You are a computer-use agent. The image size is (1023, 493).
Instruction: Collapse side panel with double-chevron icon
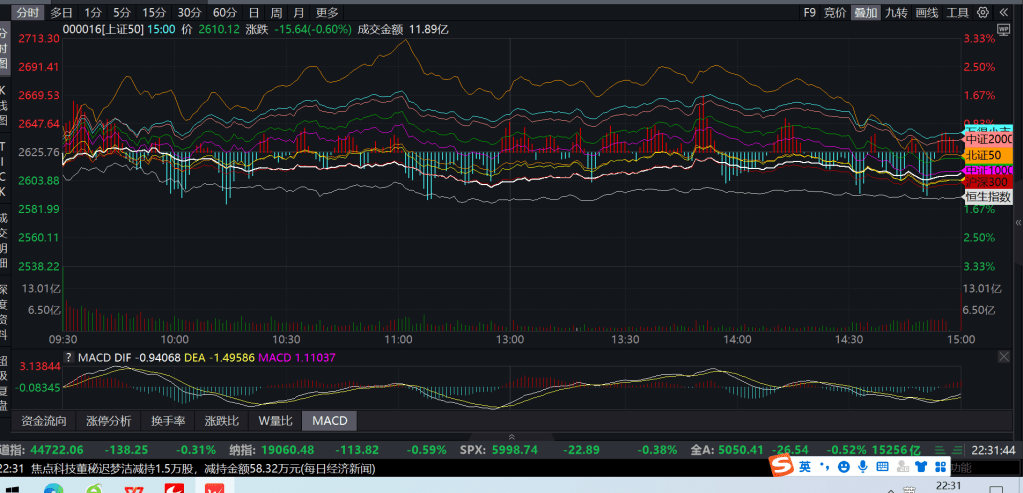tap(1007, 13)
